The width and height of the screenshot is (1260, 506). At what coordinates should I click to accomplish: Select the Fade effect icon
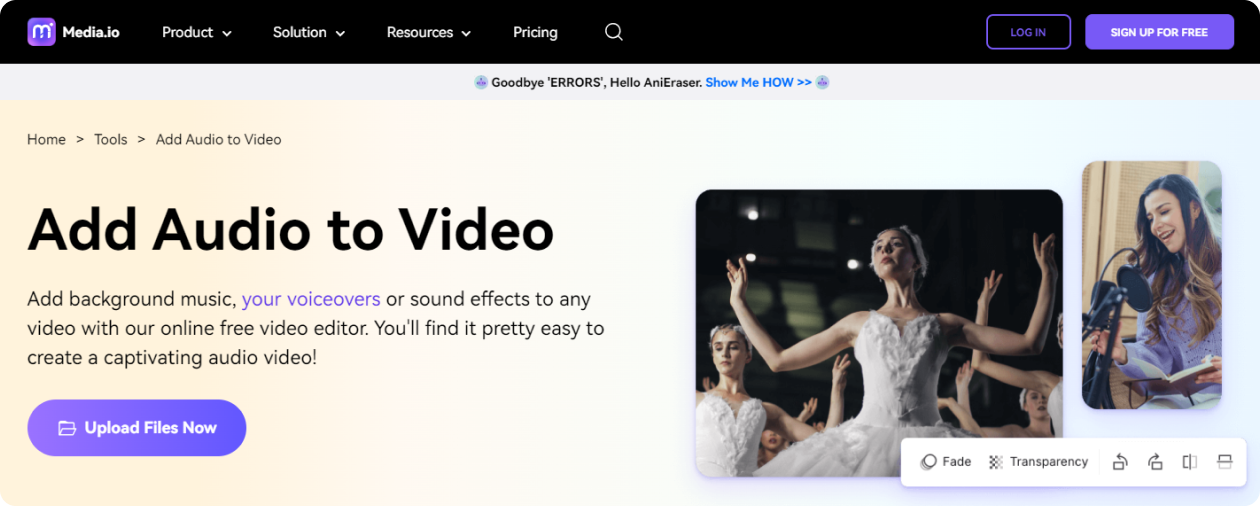(x=929, y=462)
